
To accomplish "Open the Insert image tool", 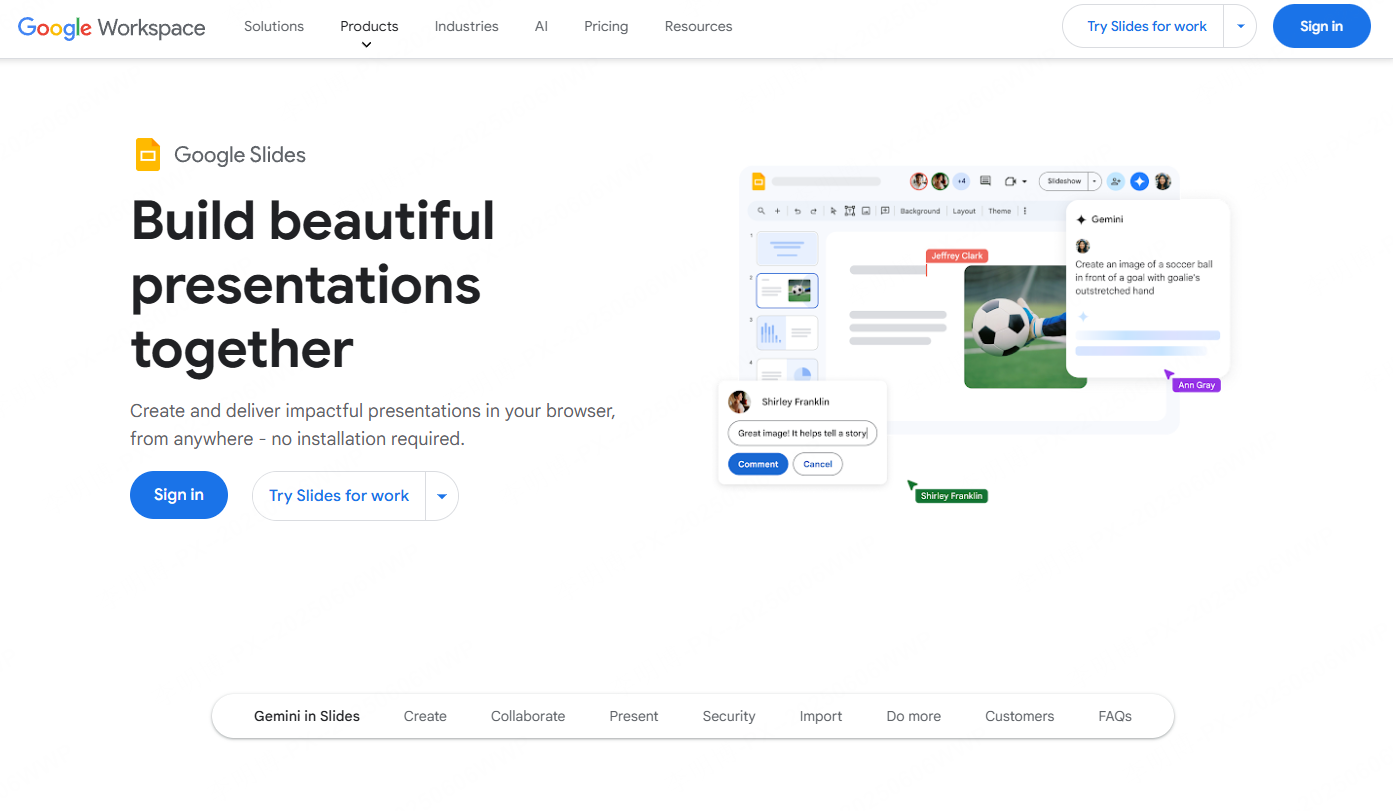I will coord(867,211).
